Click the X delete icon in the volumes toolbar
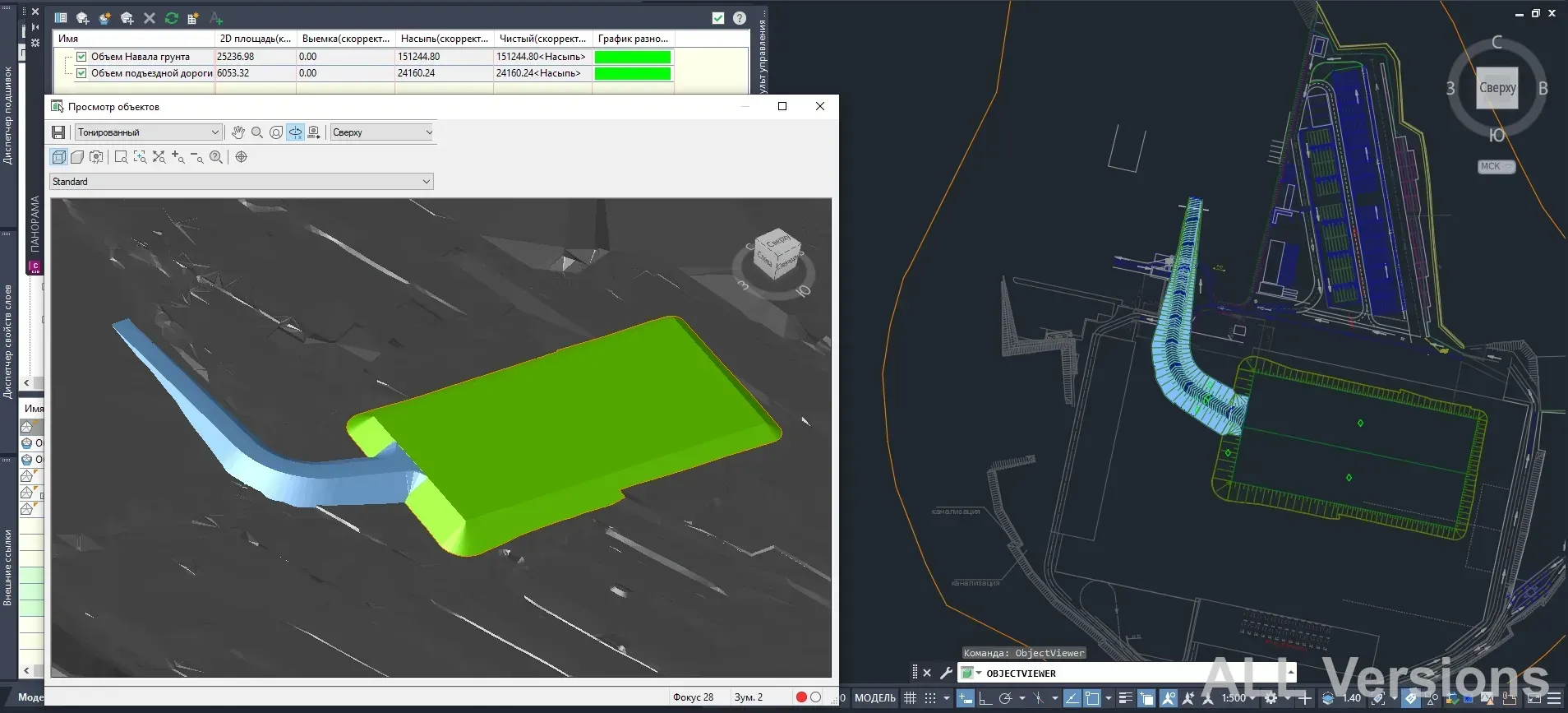 150,18
